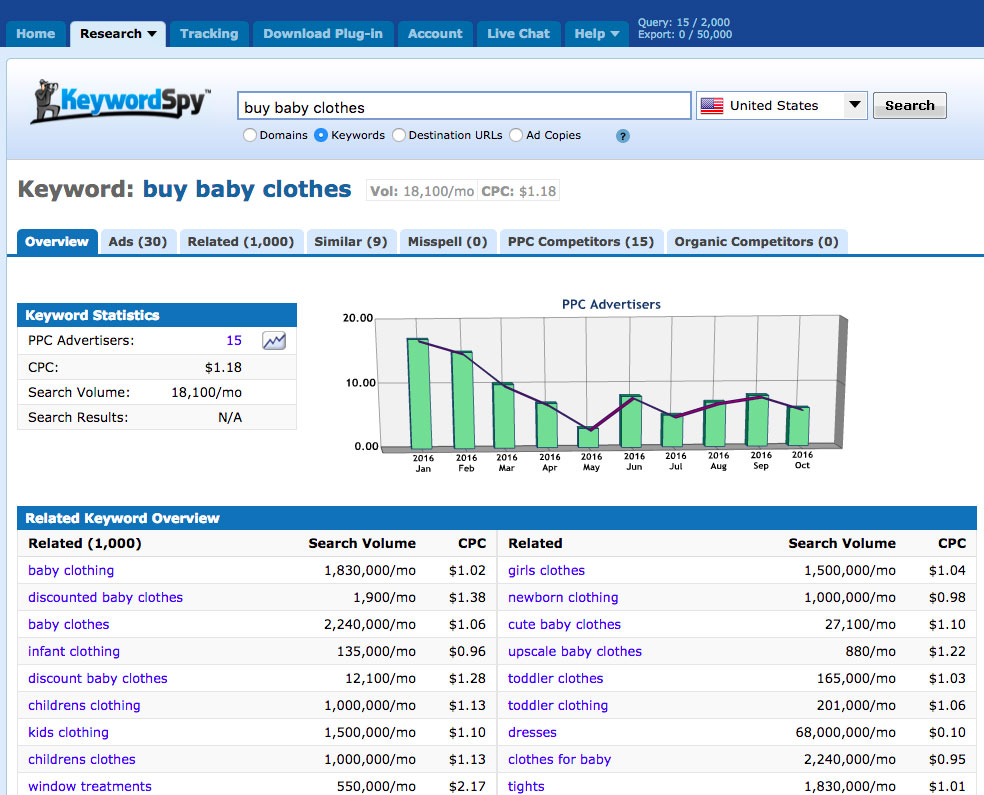
Task: Click the 2016 Jan bar in chart
Action: pos(418,394)
